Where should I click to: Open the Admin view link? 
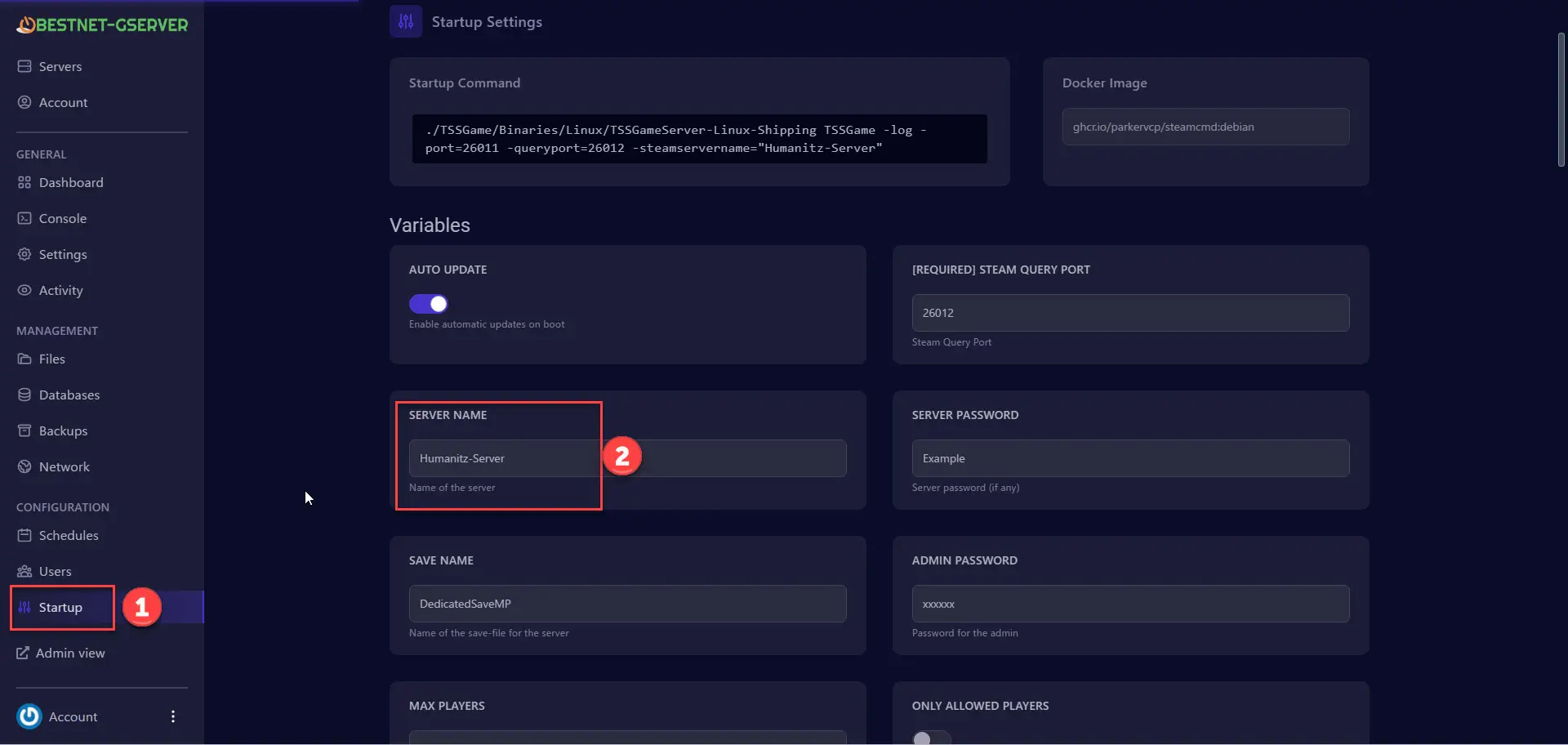tap(69, 653)
